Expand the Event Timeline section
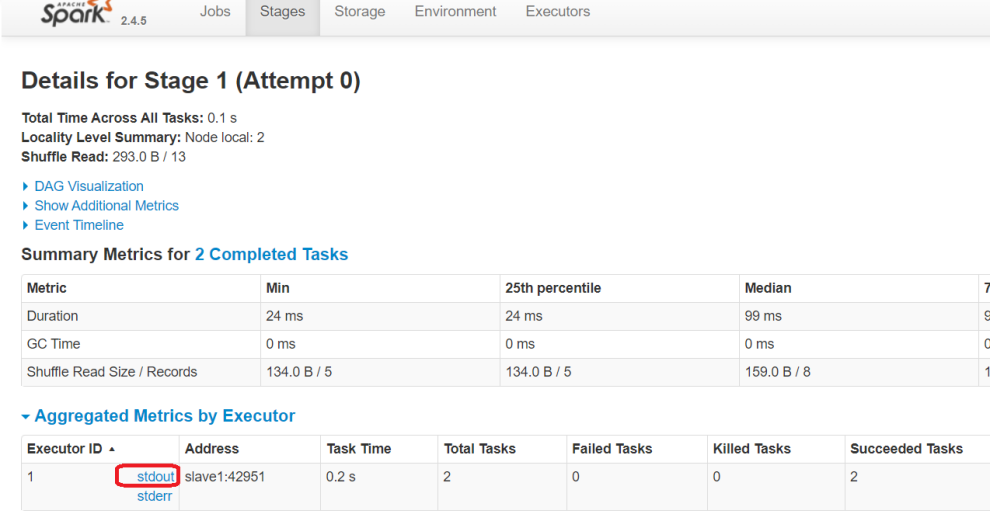990x521 pixels. pos(78,225)
